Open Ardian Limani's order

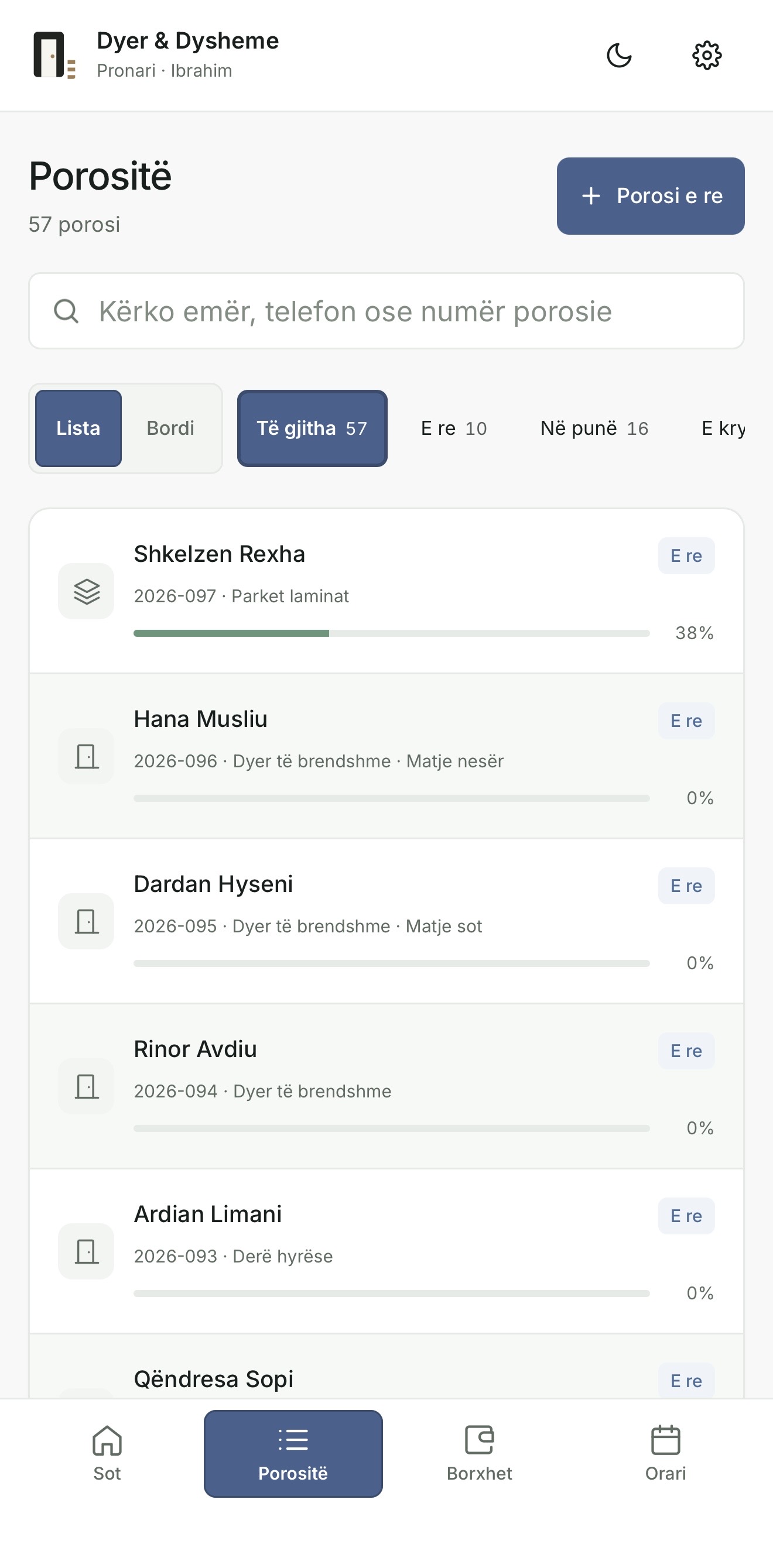386,1251
